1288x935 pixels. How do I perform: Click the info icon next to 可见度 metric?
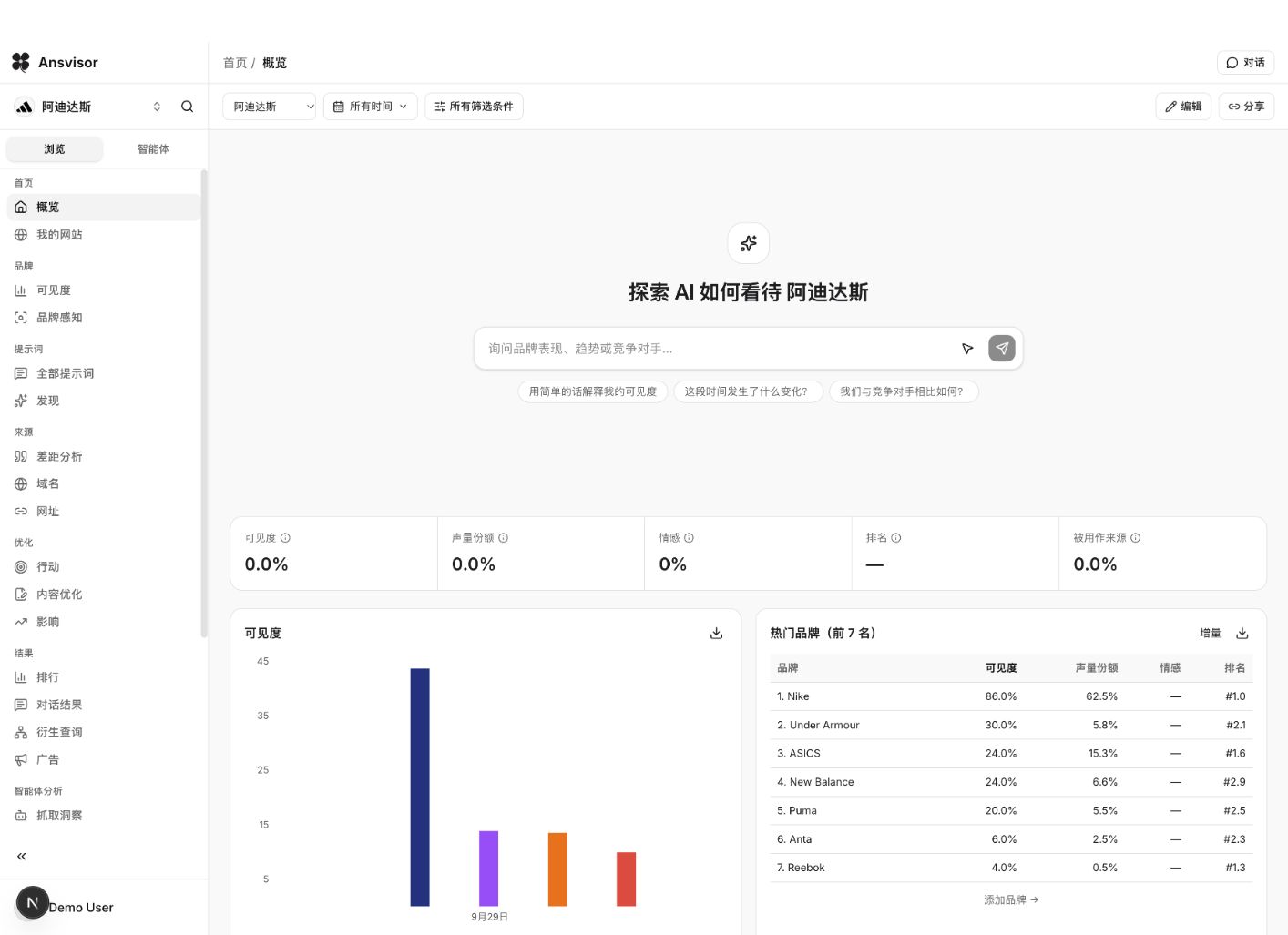coord(285,538)
